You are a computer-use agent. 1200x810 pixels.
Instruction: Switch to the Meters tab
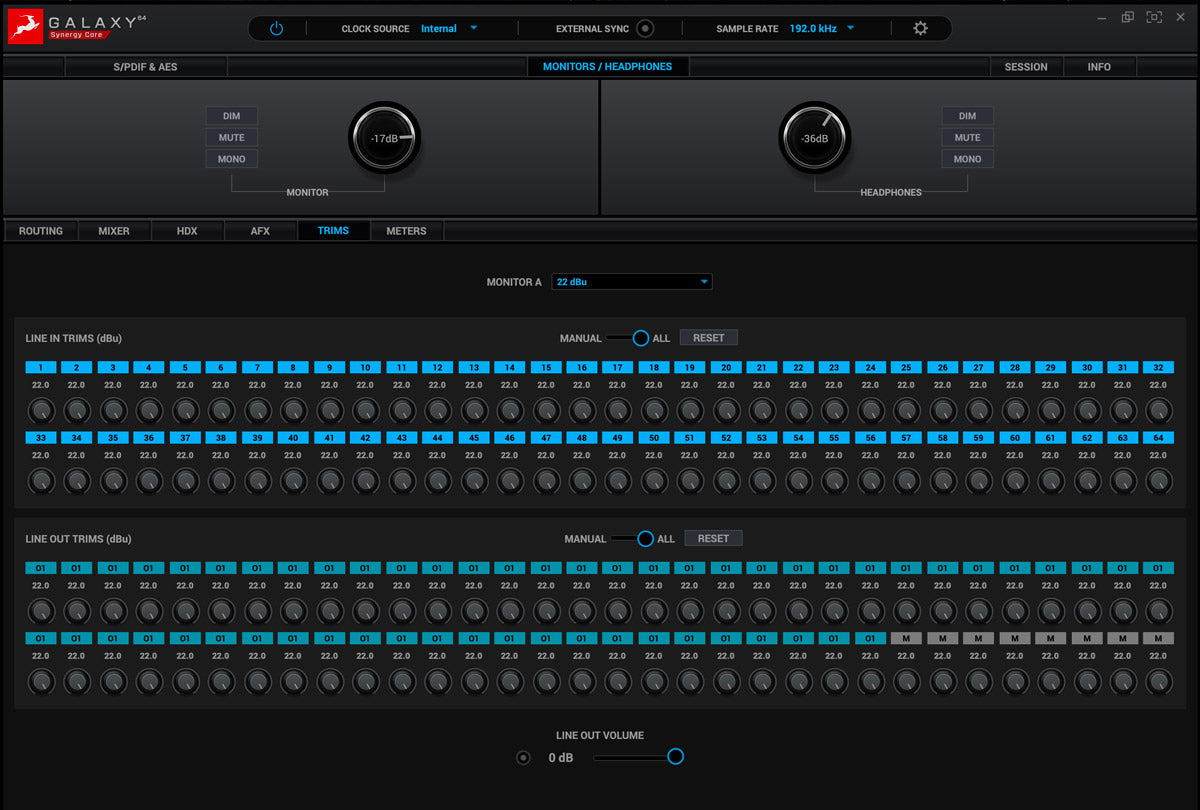[406, 231]
